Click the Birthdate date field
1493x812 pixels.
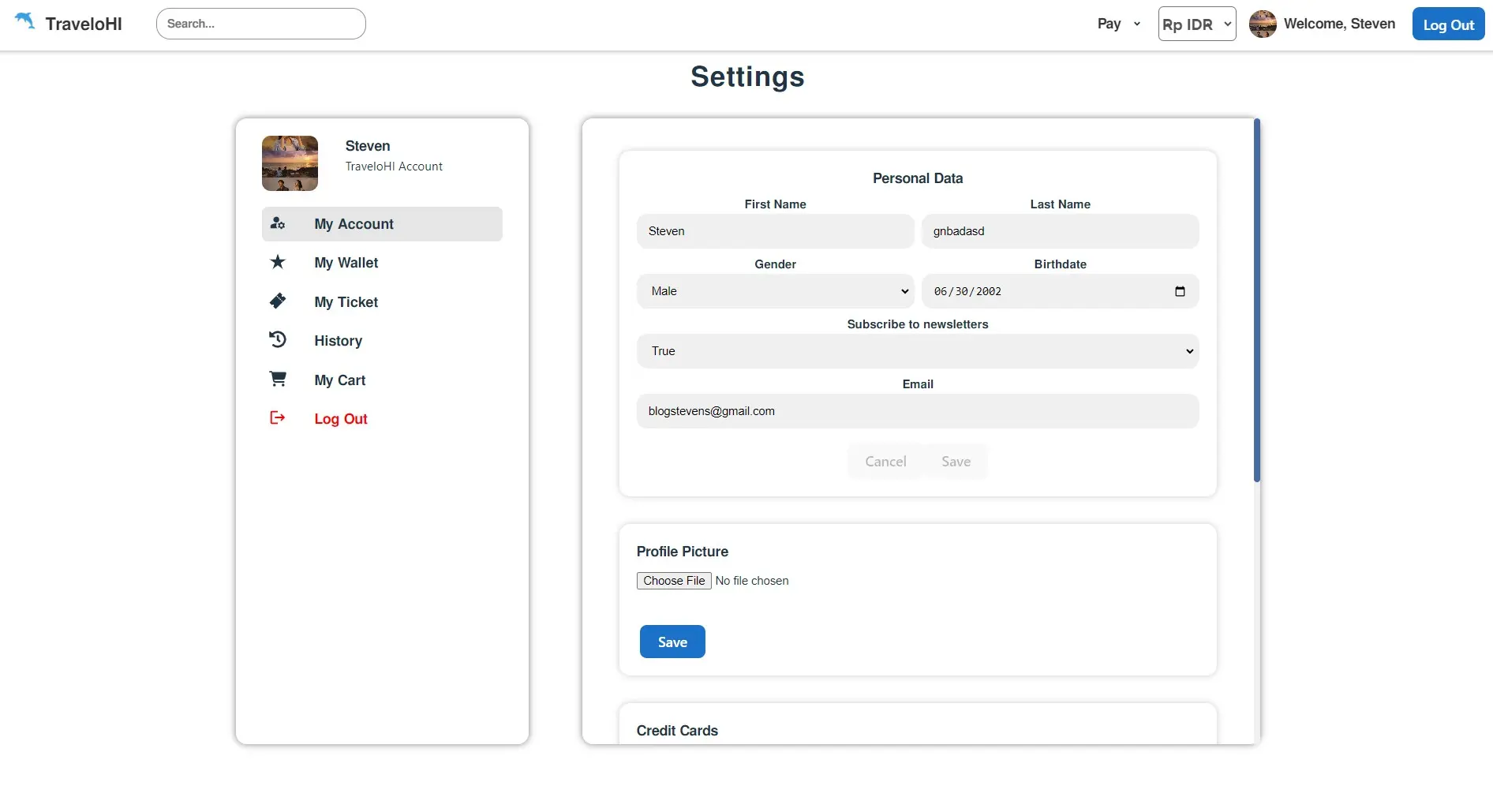pos(1060,291)
